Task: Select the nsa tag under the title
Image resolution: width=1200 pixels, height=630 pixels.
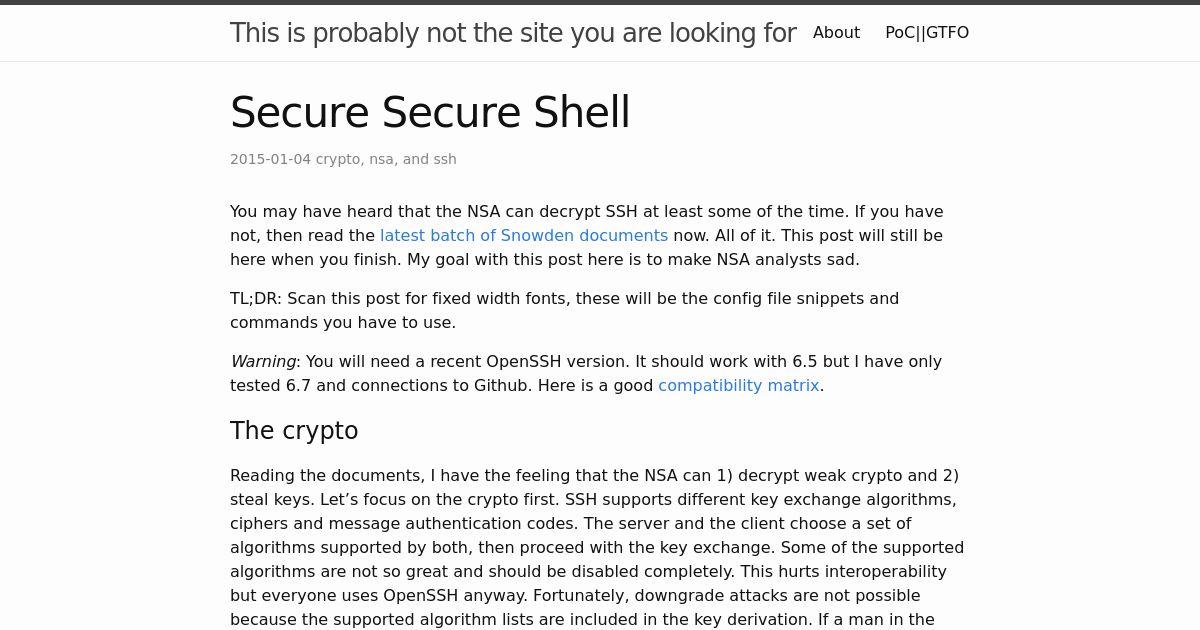Action: (x=382, y=159)
